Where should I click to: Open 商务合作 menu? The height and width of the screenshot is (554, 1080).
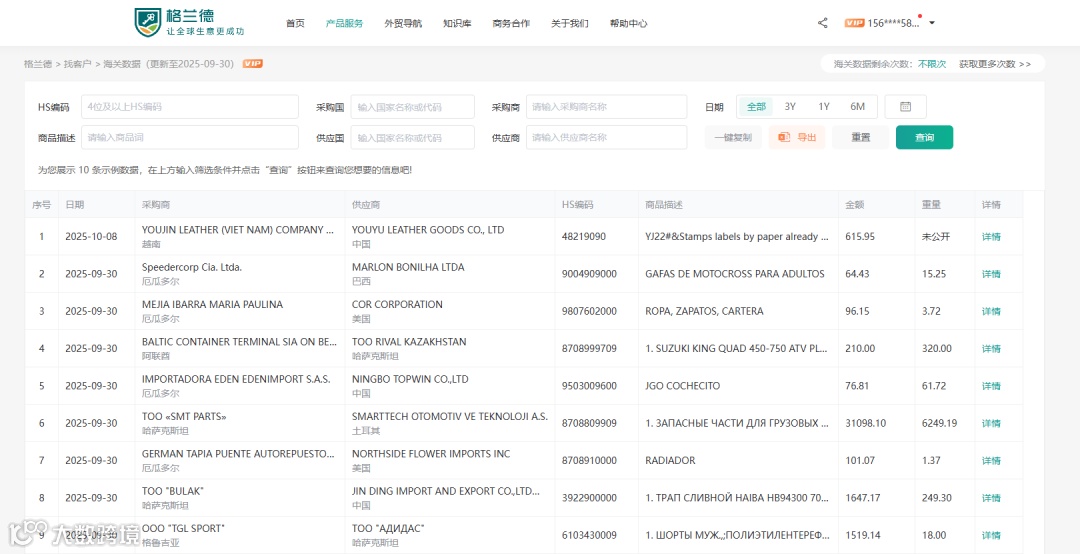[511, 23]
